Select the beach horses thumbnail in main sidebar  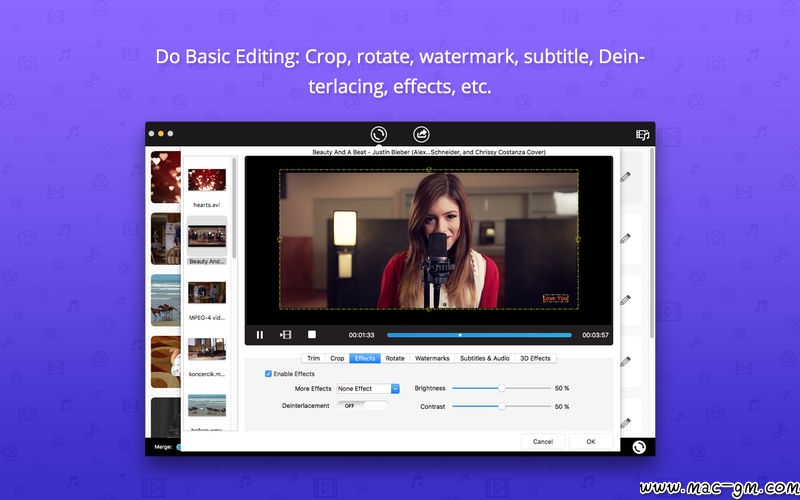(x=165, y=300)
